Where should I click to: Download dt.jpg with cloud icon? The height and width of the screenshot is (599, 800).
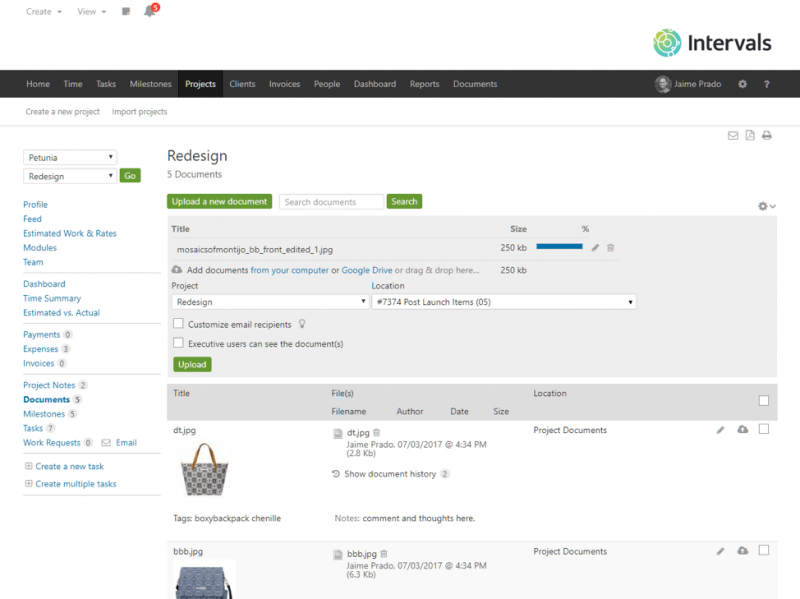pyautogui.click(x=742, y=430)
